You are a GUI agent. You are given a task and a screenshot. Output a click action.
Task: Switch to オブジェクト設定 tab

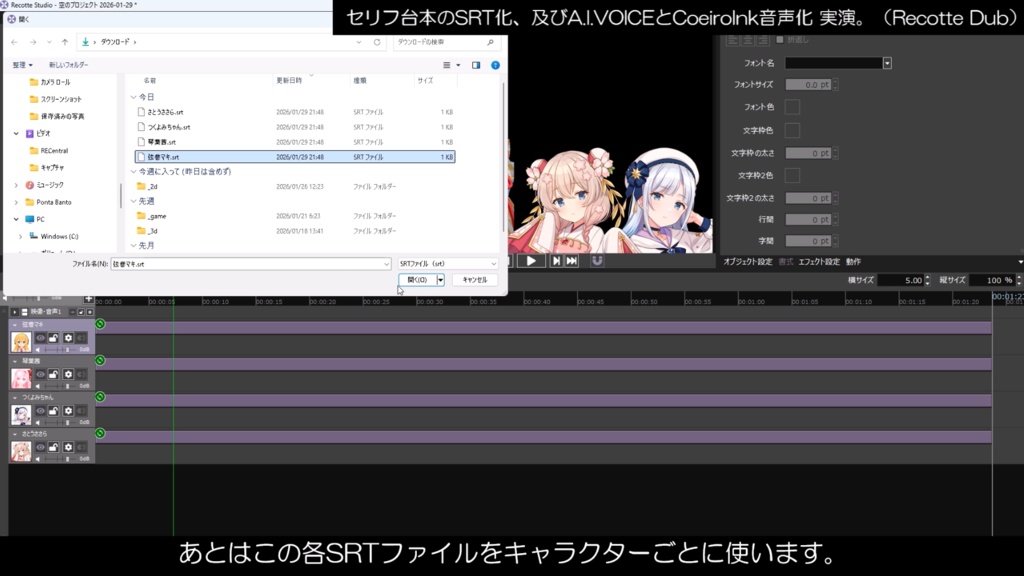[748, 262]
